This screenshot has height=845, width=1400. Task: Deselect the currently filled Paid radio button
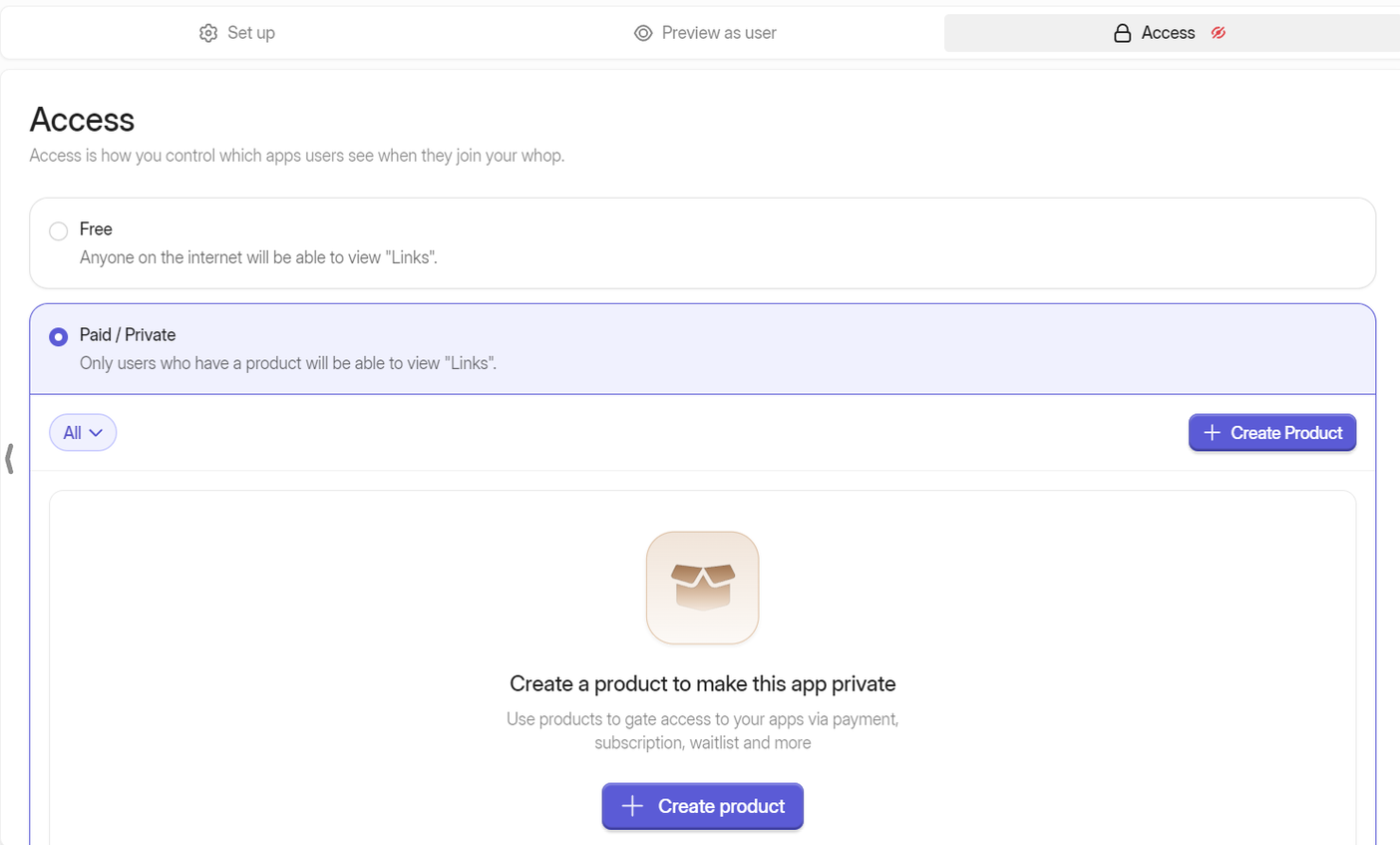coord(58,336)
